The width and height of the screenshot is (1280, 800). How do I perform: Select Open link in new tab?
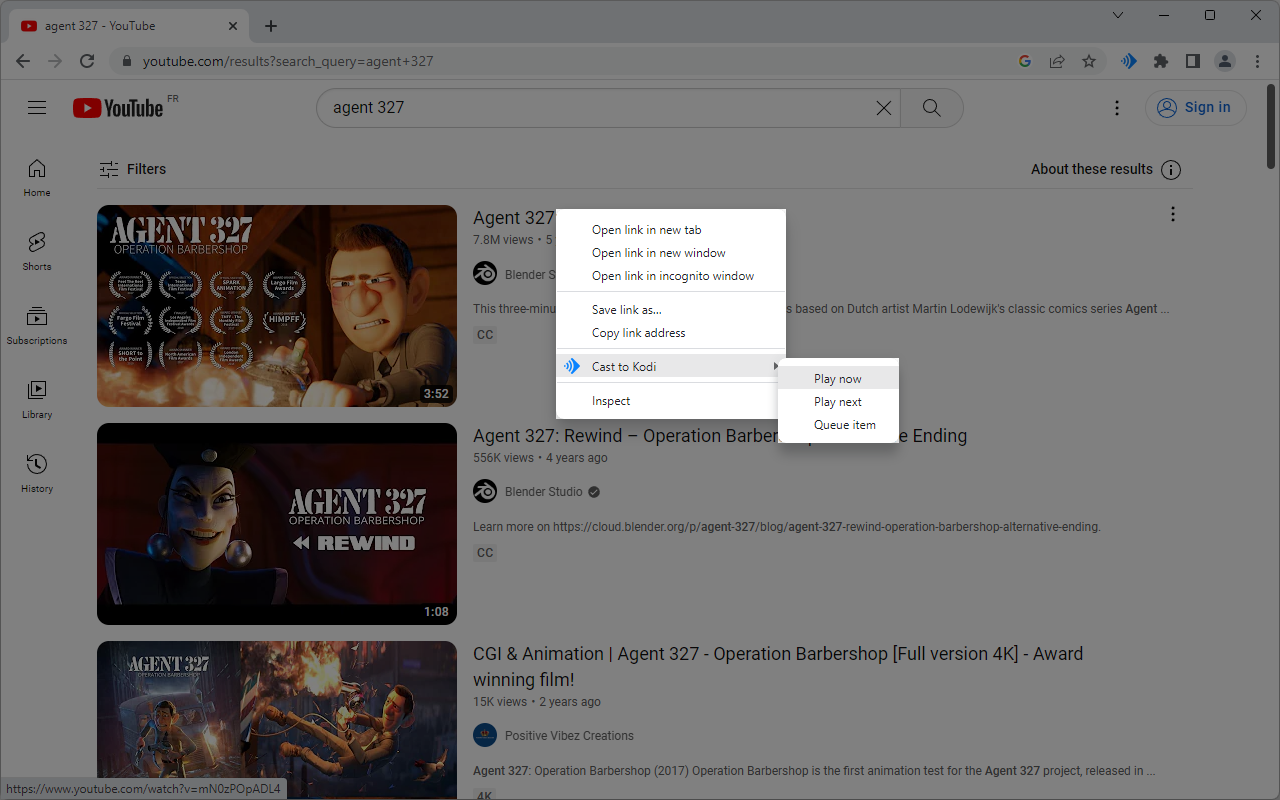pyautogui.click(x=671, y=230)
